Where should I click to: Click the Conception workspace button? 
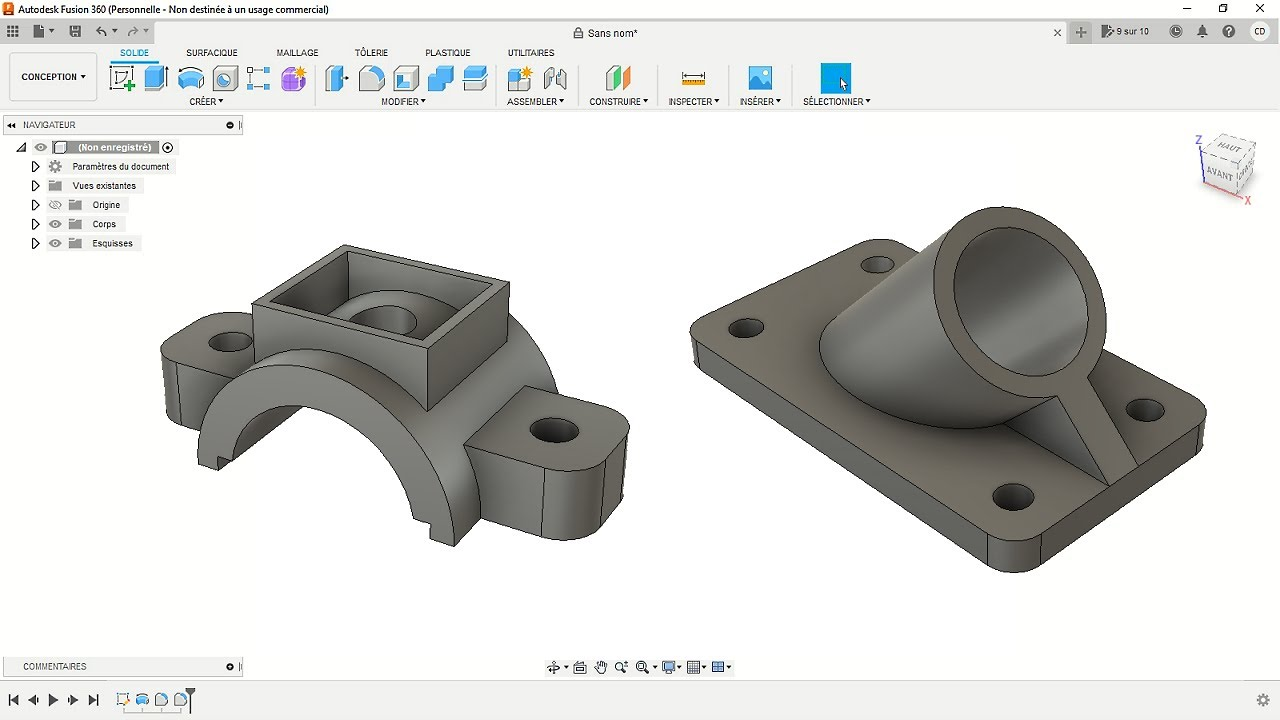point(52,76)
